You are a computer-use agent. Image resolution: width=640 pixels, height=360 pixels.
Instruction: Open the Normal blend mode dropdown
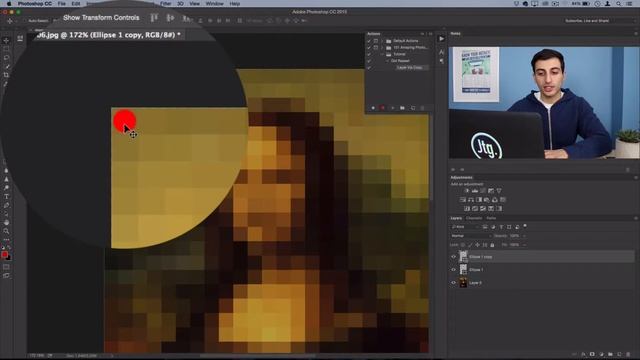click(471, 236)
